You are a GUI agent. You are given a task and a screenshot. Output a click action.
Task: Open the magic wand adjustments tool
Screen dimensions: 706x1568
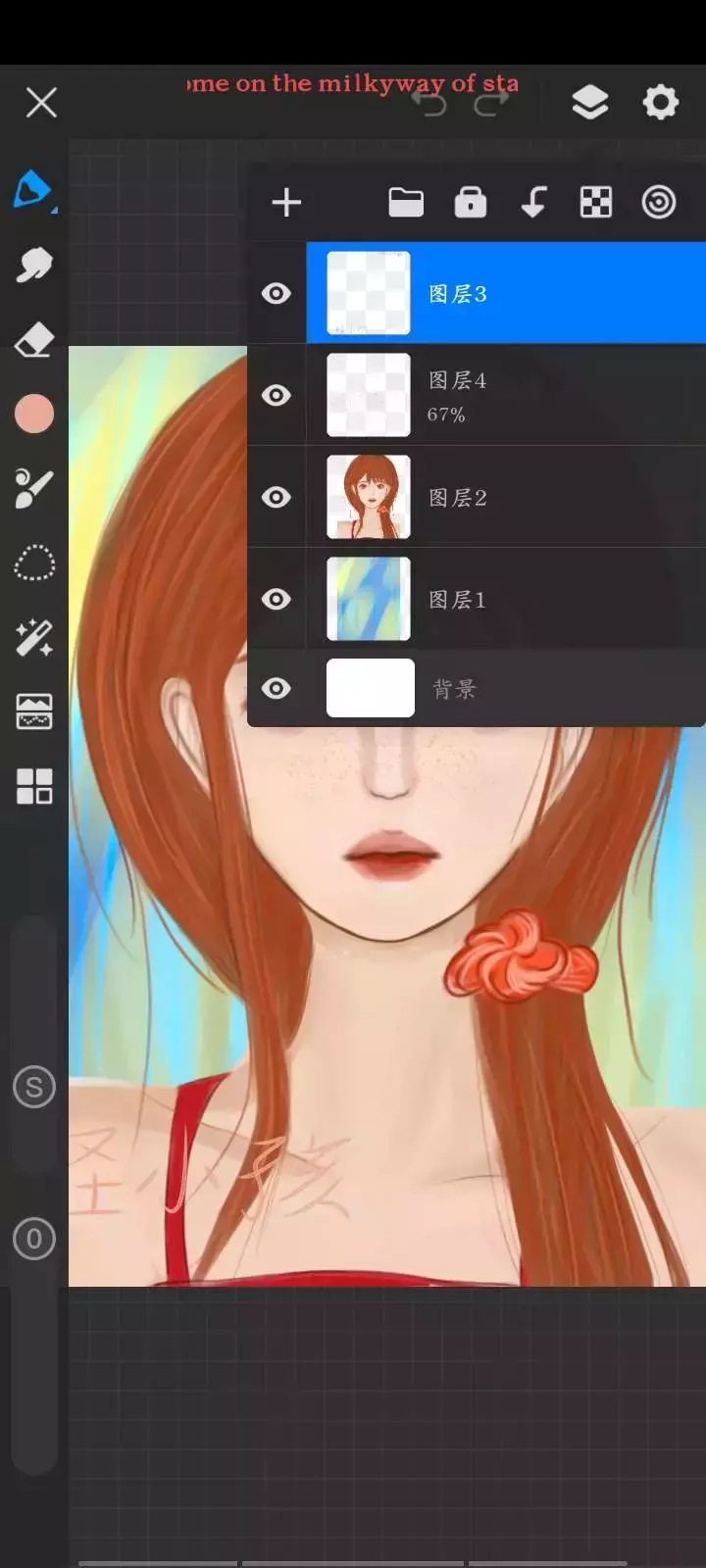[x=33, y=638]
